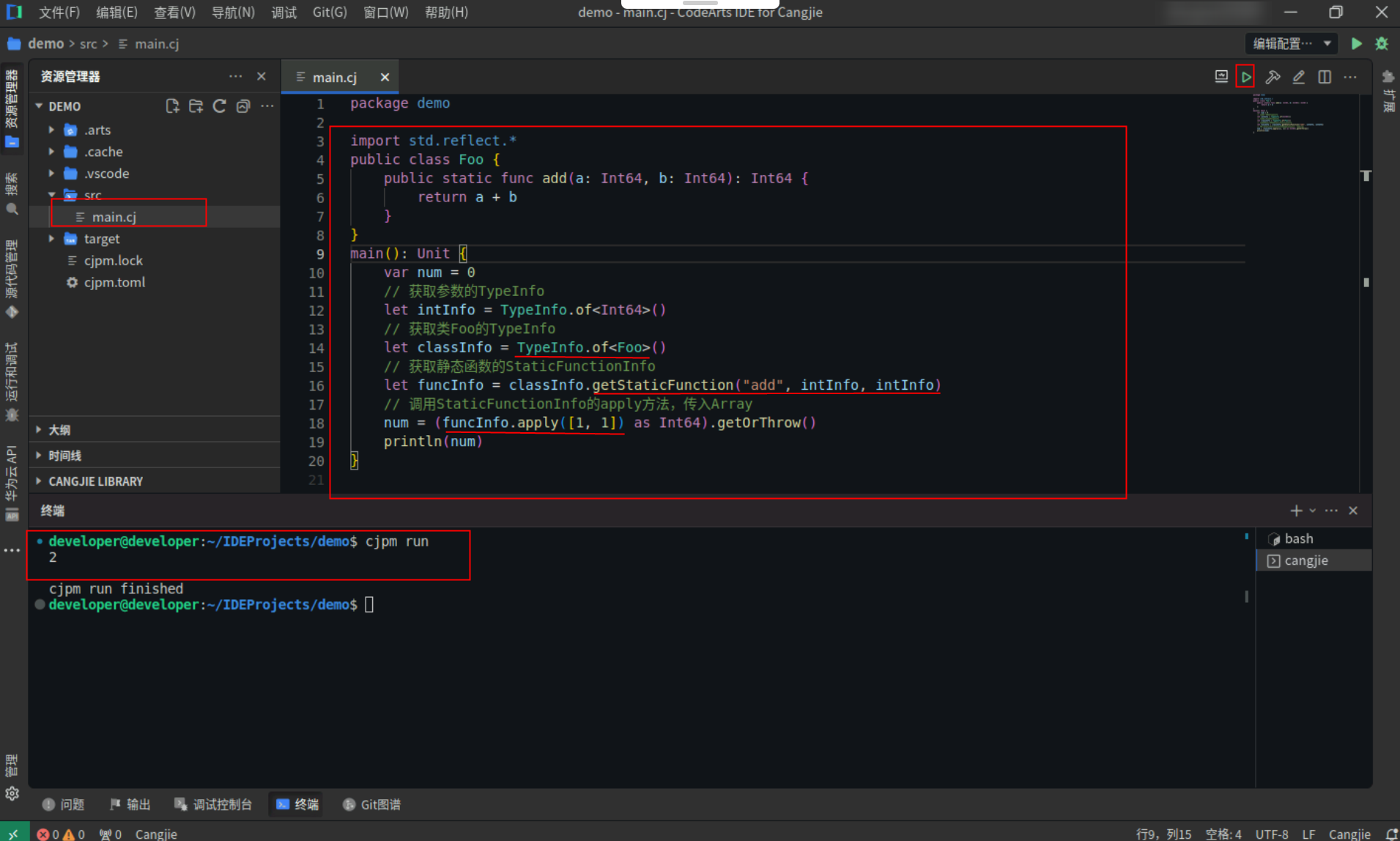Expand the target folder
This screenshot has height=841, width=1400.
(51, 239)
